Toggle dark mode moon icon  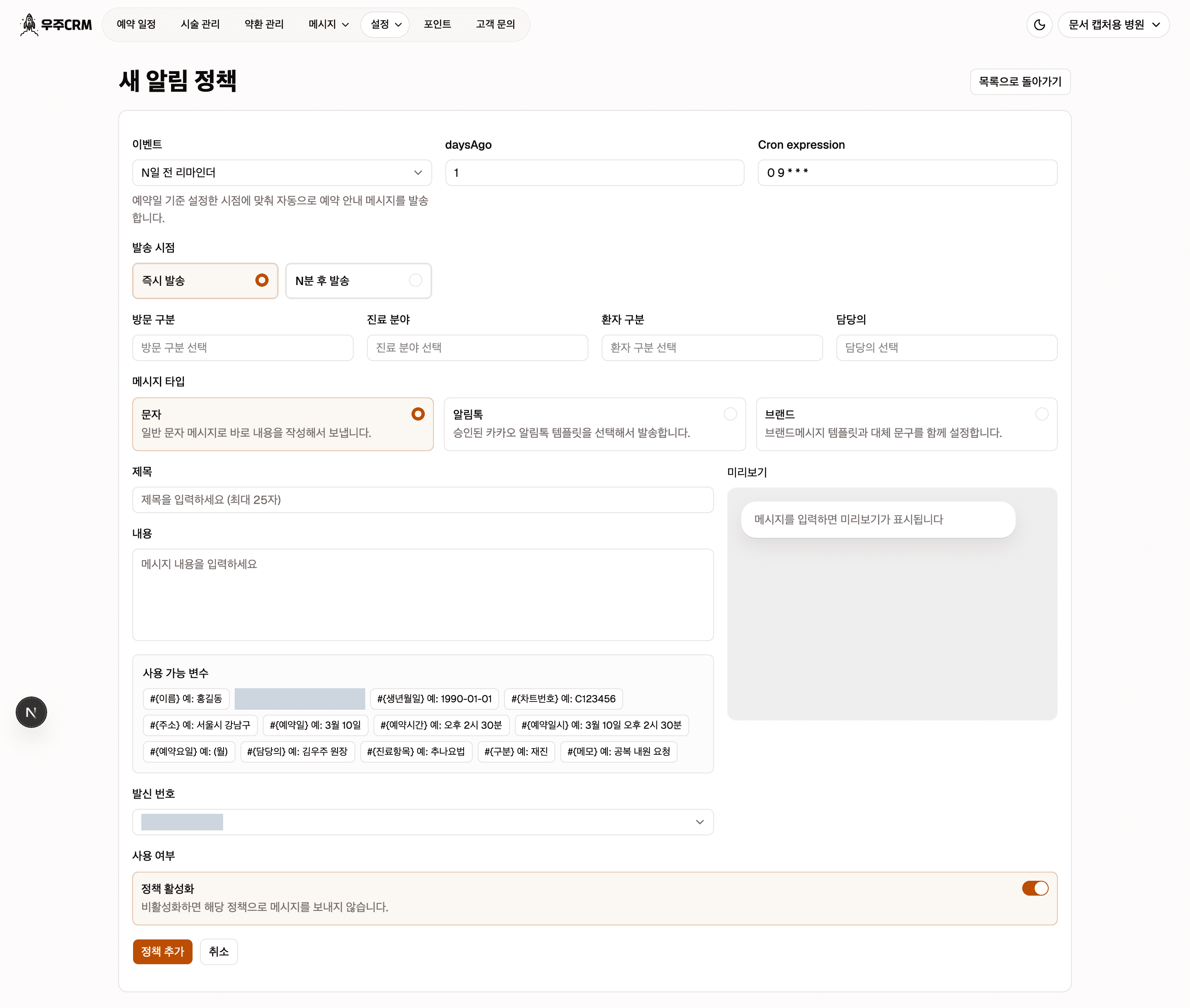[1039, 24]
